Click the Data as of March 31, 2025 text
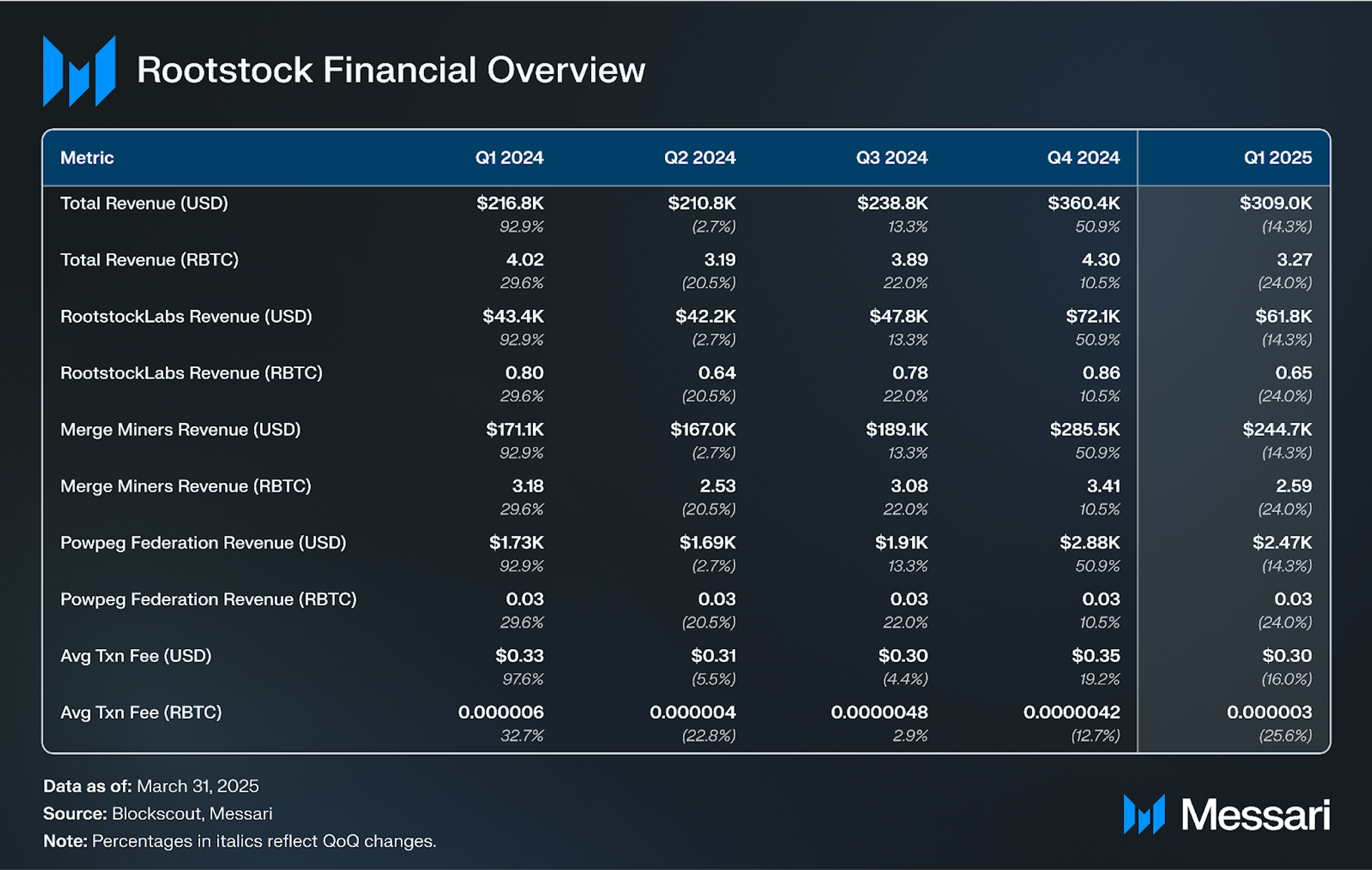1372x870 pixels. point(151,786)
